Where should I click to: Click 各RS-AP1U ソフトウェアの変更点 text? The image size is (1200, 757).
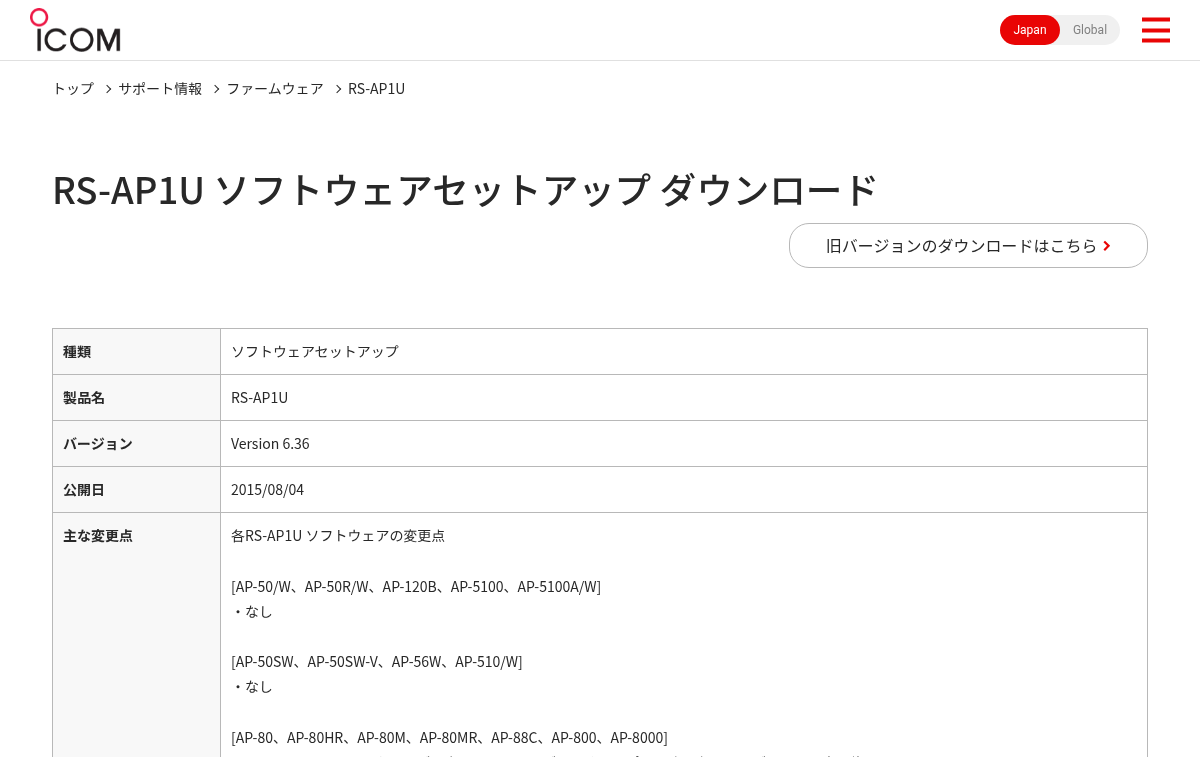coord(338,536)
